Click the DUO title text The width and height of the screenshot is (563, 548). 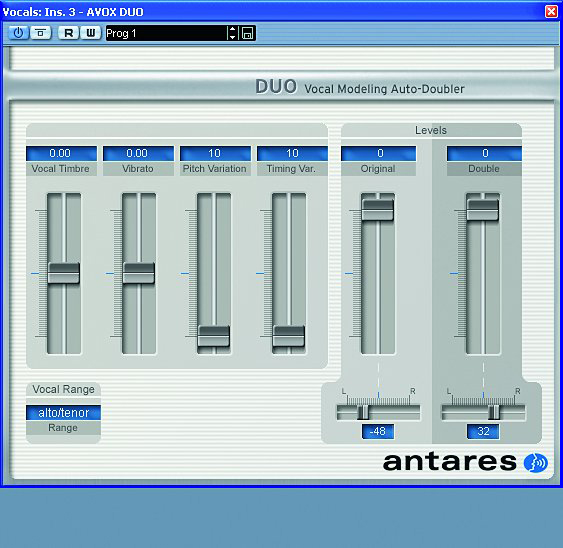pyautogui.click(x=276, y=87)
